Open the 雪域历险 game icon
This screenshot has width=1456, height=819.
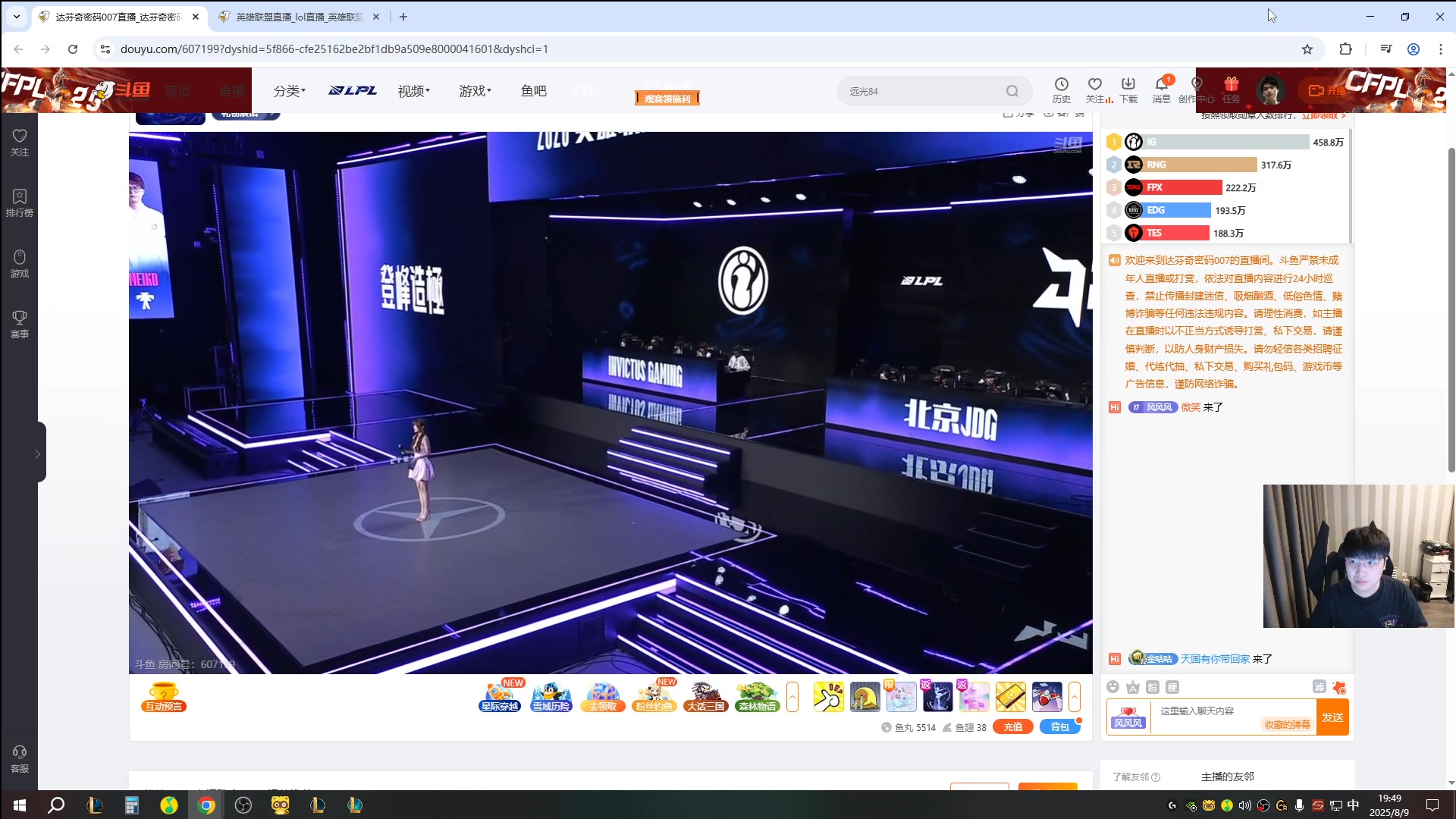coord(551,697)
